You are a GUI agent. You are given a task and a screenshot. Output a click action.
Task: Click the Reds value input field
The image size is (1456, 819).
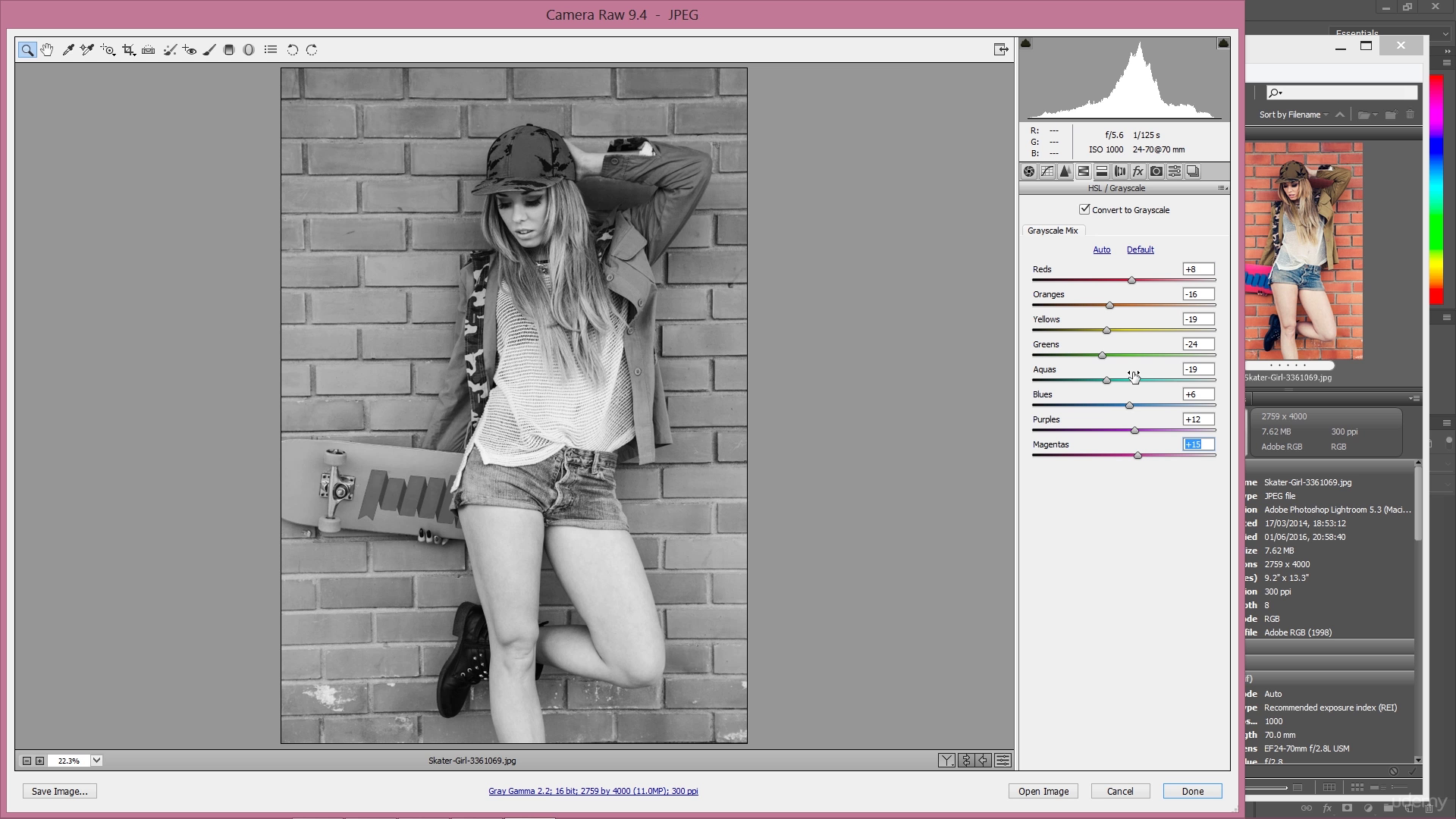coord(1198,269)
